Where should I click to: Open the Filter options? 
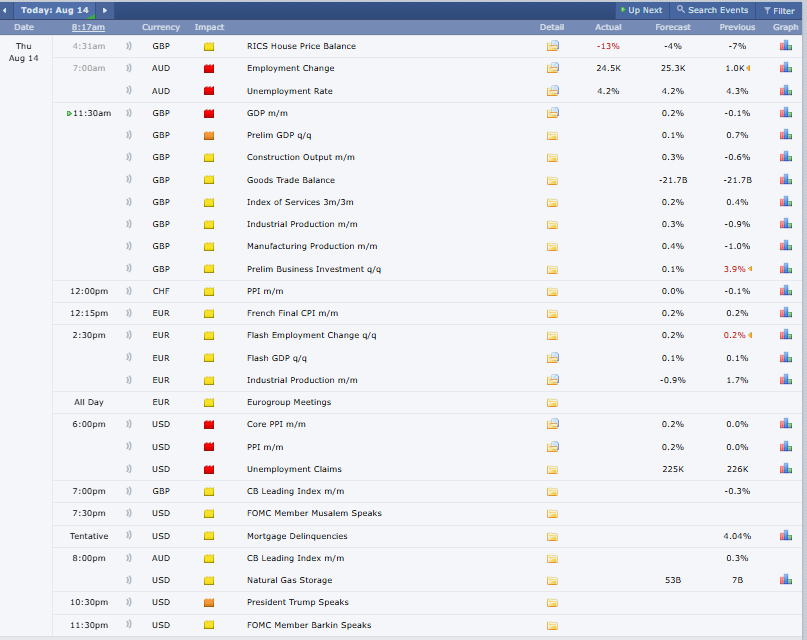pyautogui.click(x=779, y=10)
